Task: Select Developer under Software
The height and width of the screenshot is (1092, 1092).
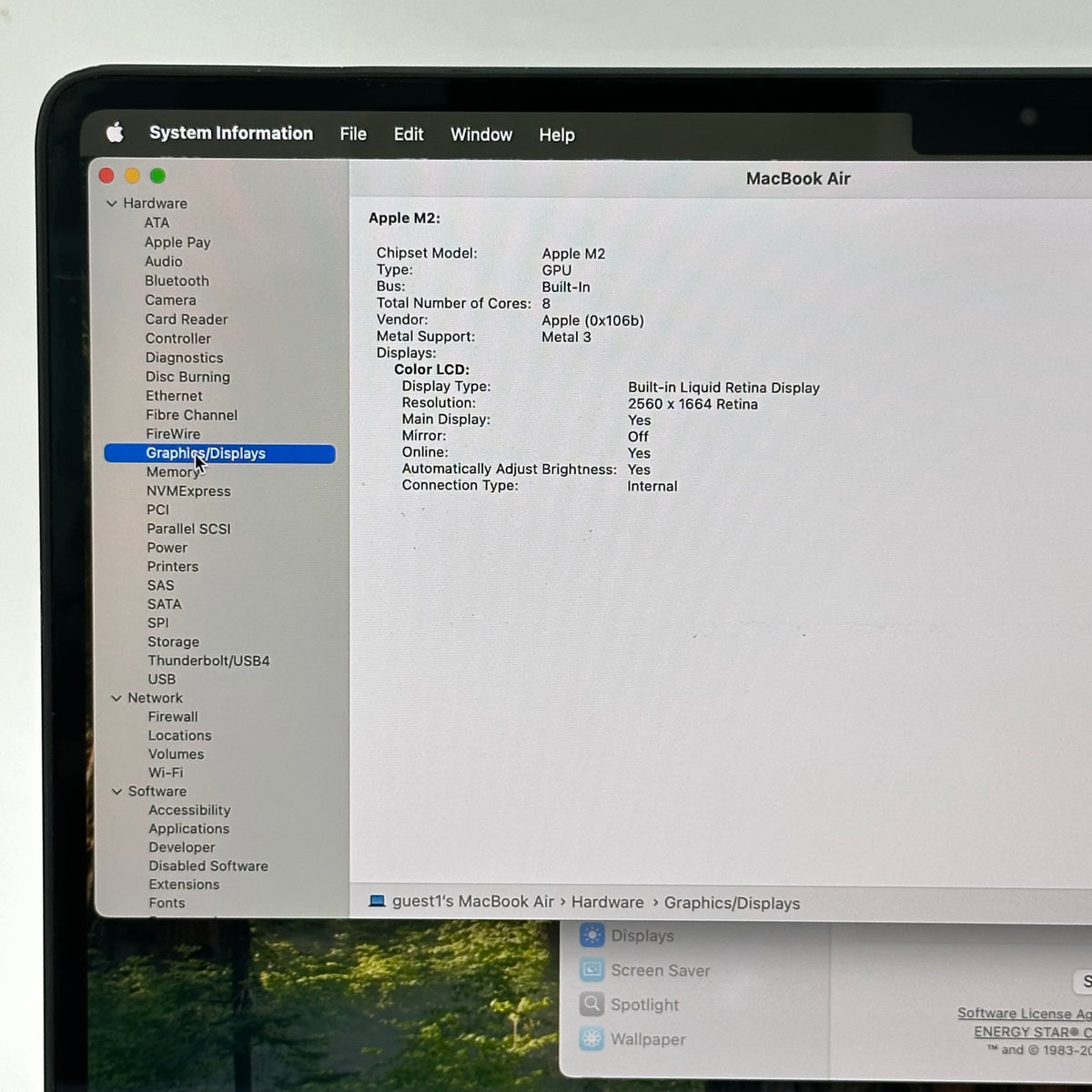Action: click(182, 847)
